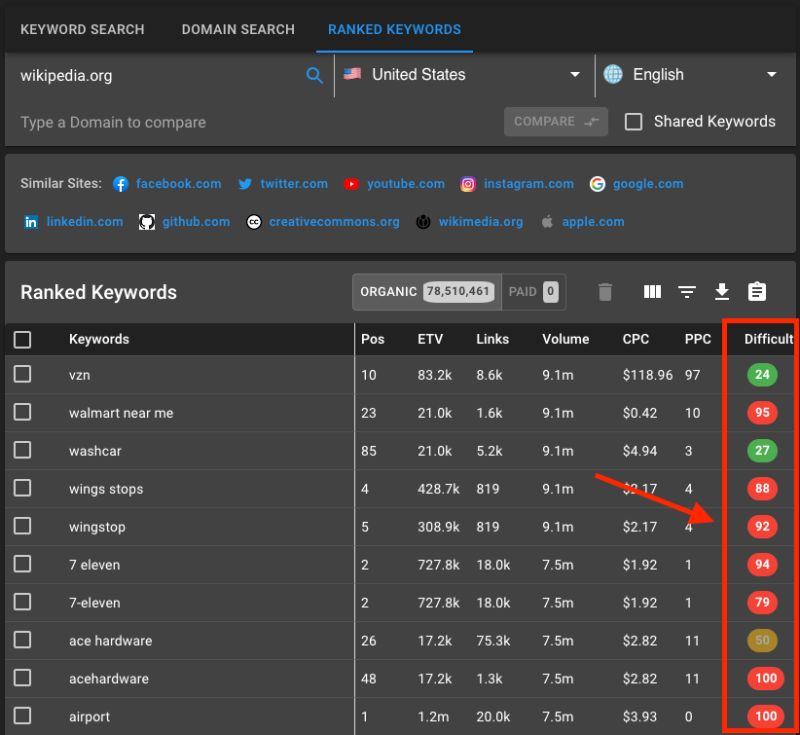Screen dimensions: 800x735
Task: Check the select-all checkbox in table header
Action: (x=22, y=340)
